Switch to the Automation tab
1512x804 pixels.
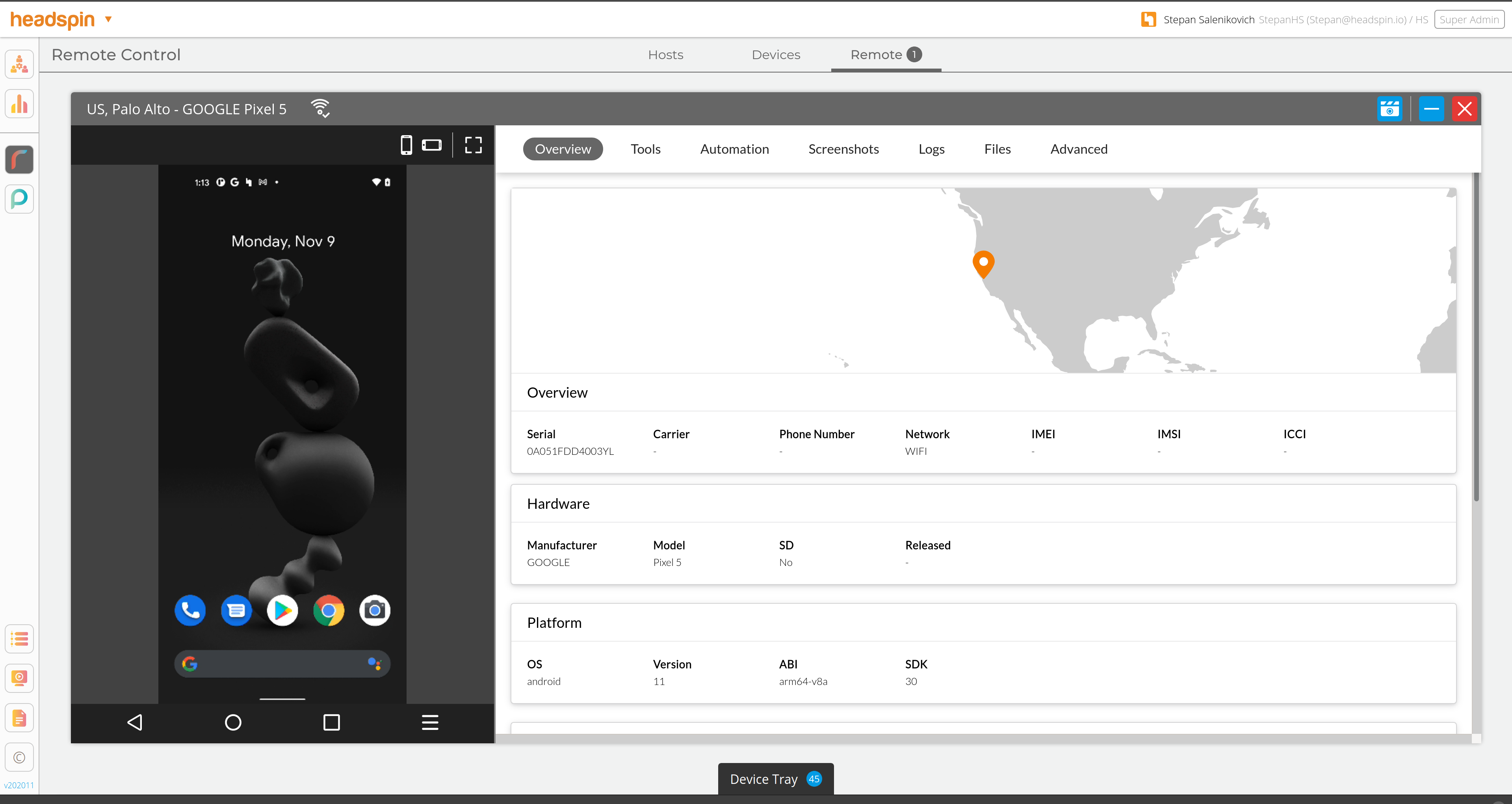tap(734, 149)
